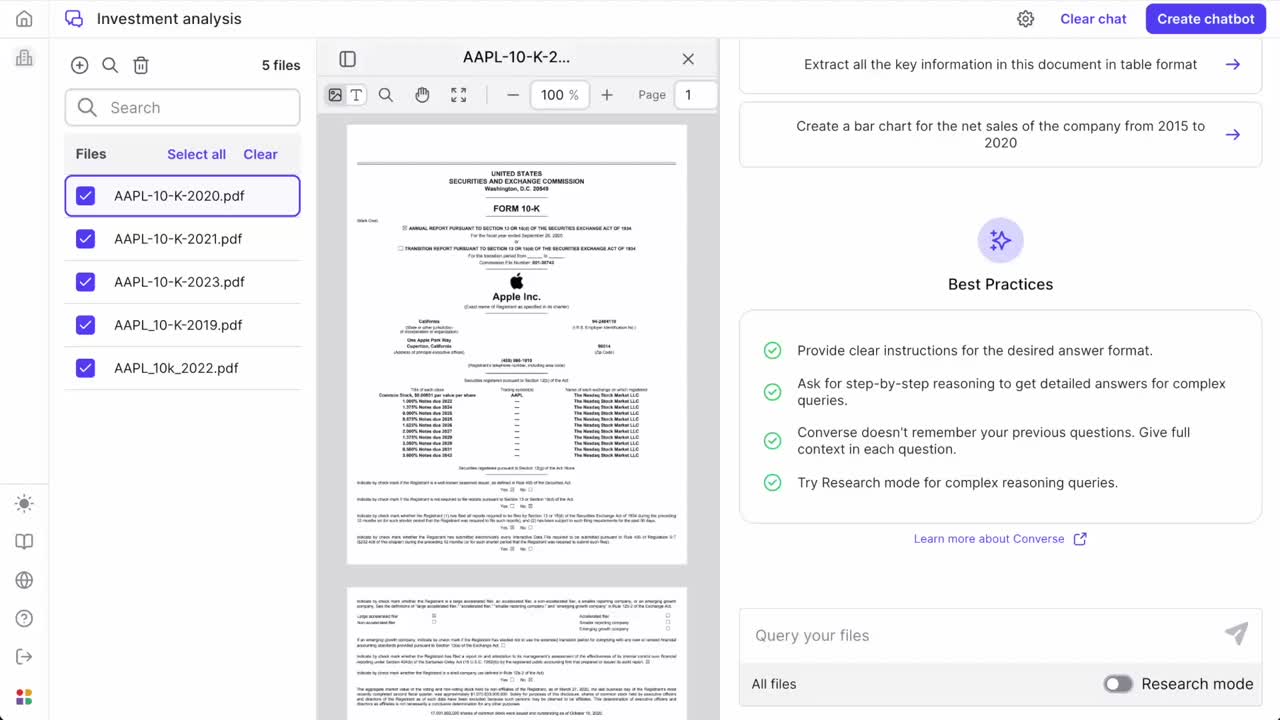The height and width of the screenshot is (720, 1280).
Task: Send query with paper plane icon
Action: tap(1237, 634)
